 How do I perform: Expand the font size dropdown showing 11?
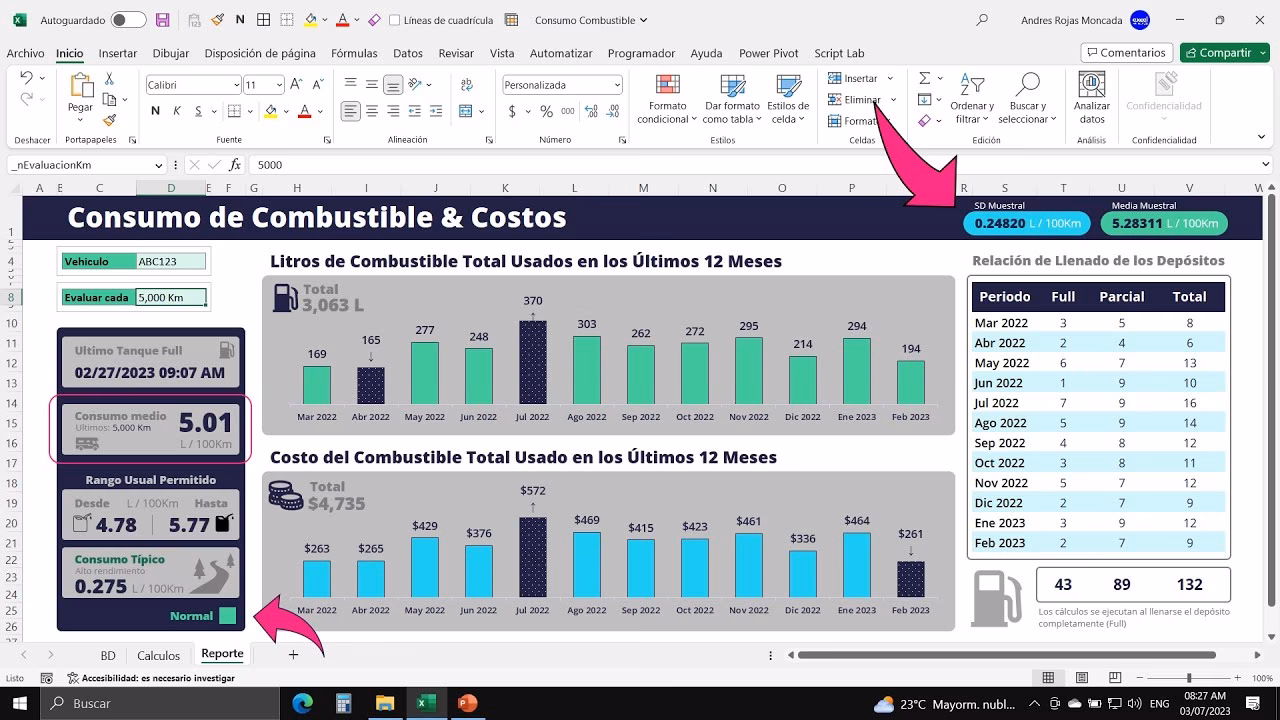(277, 84)
